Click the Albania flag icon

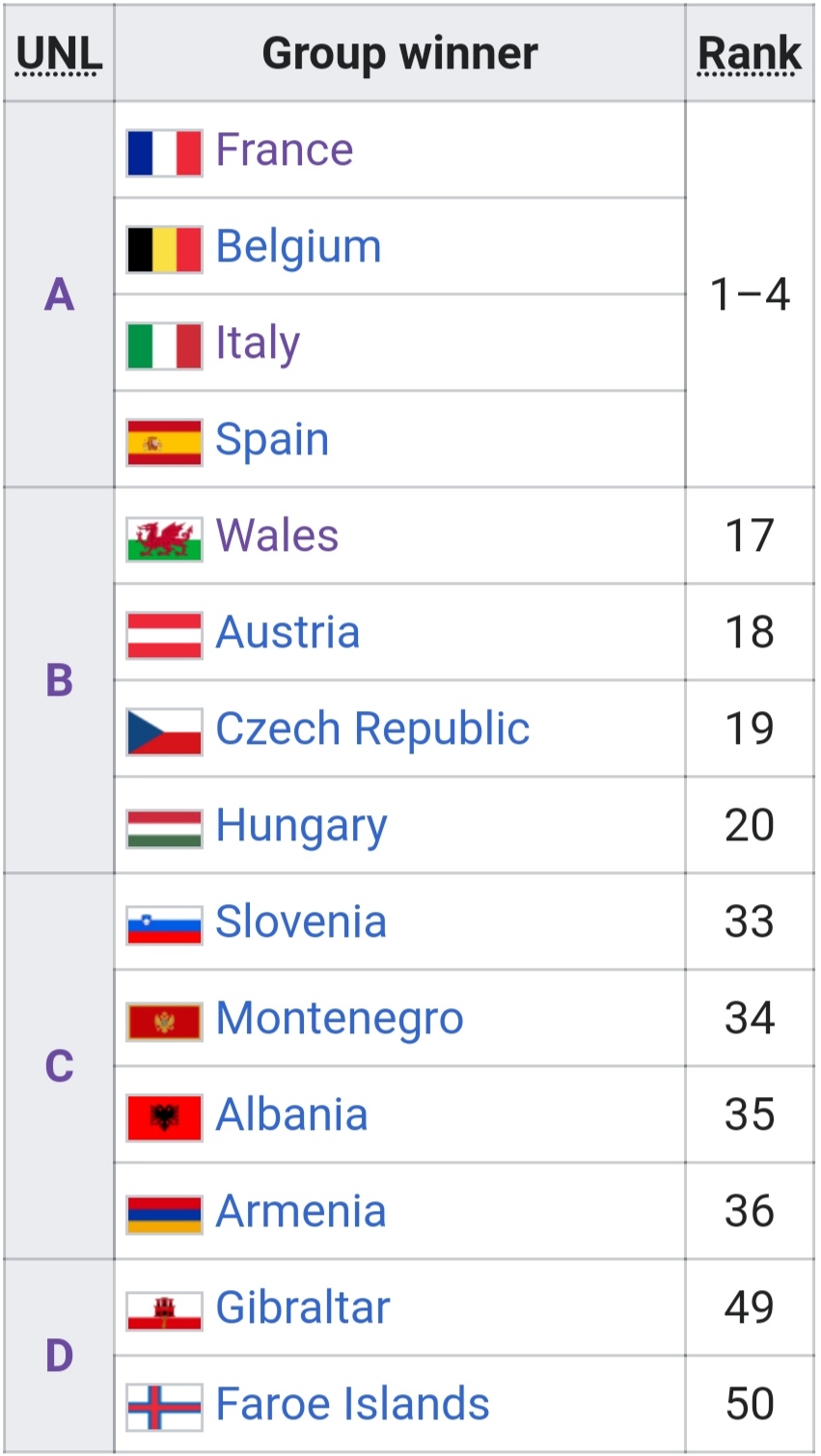[164, 1117]
